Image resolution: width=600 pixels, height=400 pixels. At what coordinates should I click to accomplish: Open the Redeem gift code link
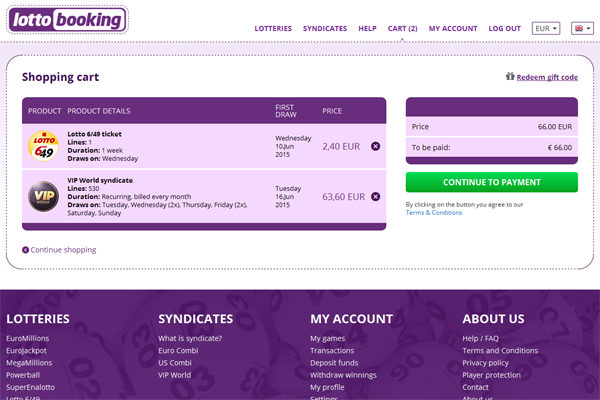(x=547, y=77)
